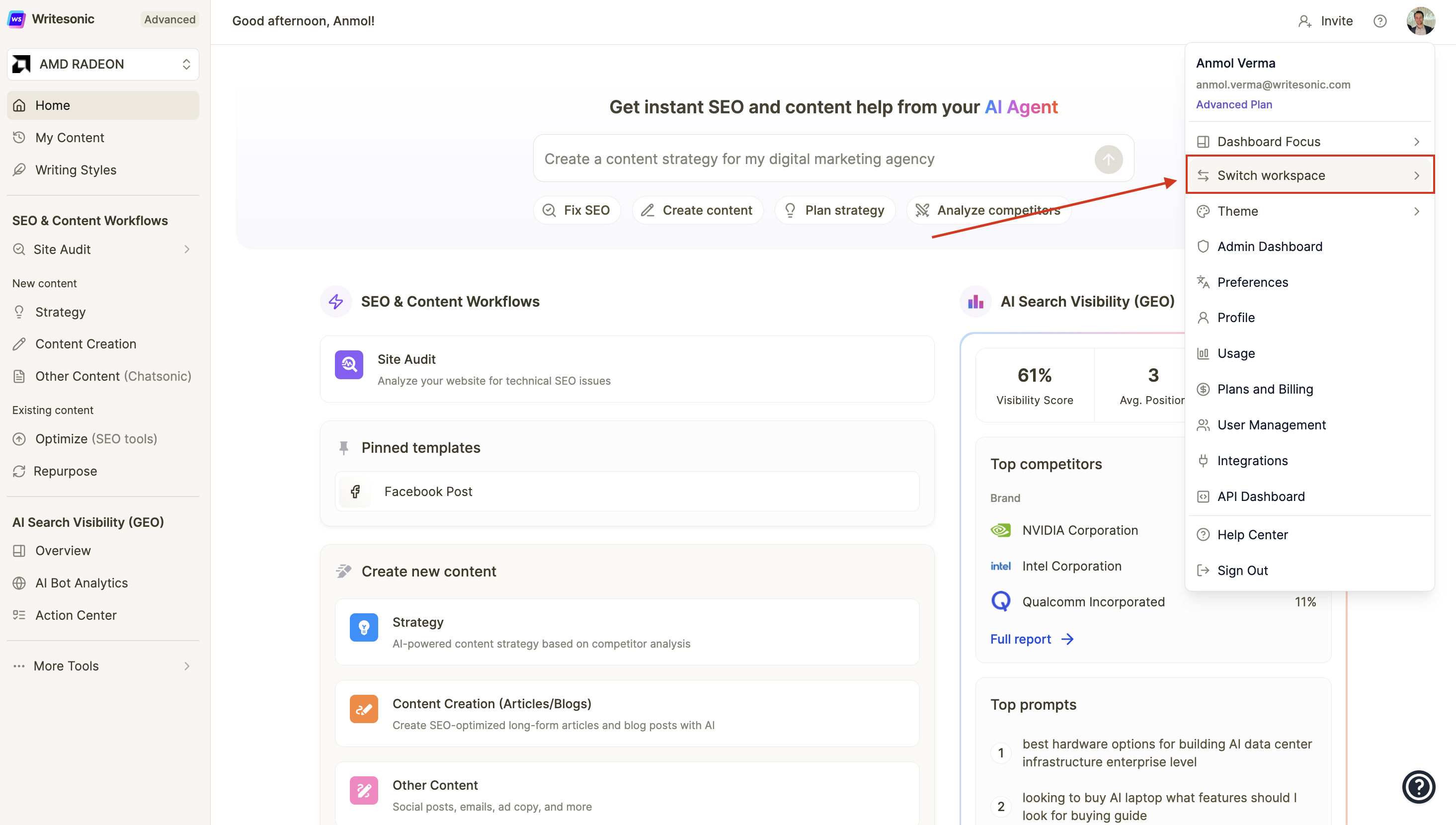Select the Action Center icon
Screen dimensions: 1456x825
[19, 615]
